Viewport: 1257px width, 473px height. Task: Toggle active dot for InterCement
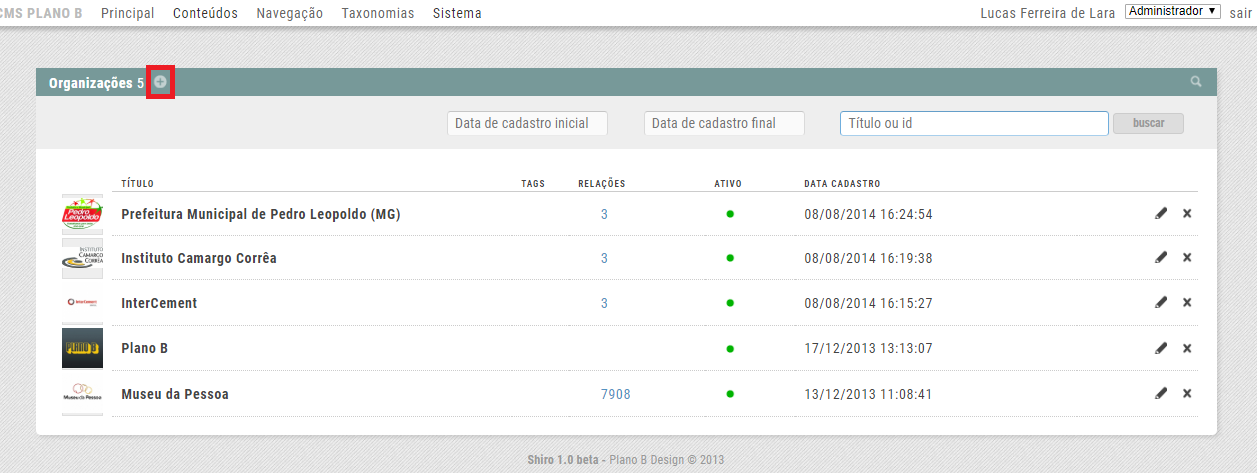click(730, 303)
